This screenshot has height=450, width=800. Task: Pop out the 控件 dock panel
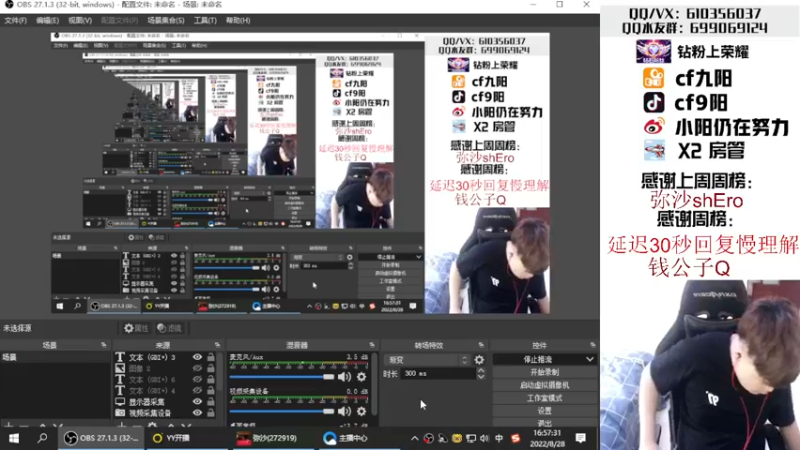click(x=592, y=345)
